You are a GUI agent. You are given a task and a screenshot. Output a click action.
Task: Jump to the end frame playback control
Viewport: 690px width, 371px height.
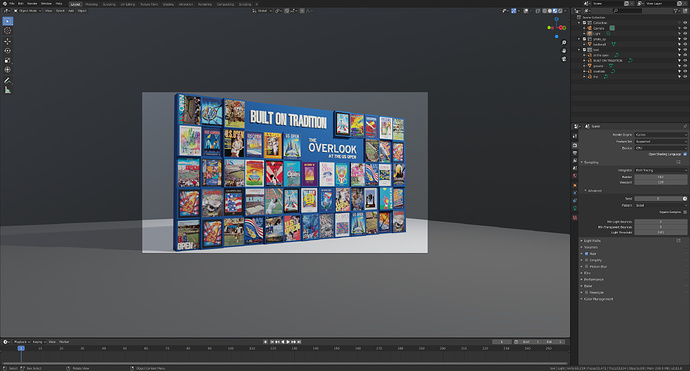(299, 342)
